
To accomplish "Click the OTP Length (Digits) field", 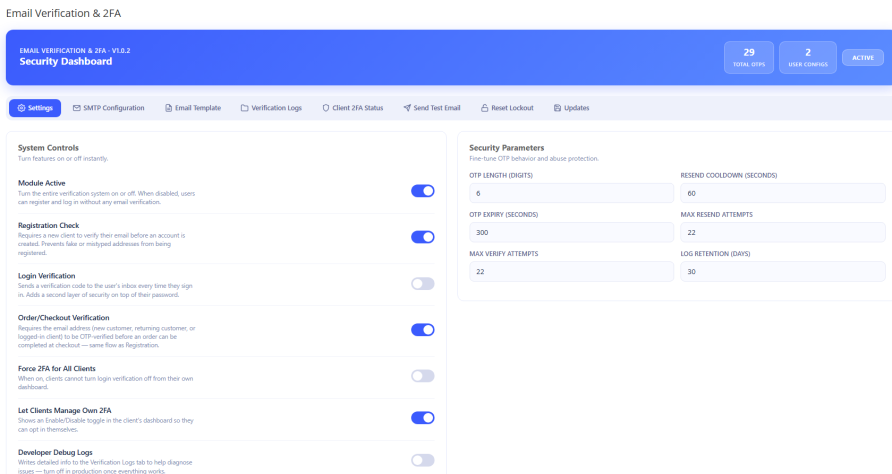I will tap(571, 193).
